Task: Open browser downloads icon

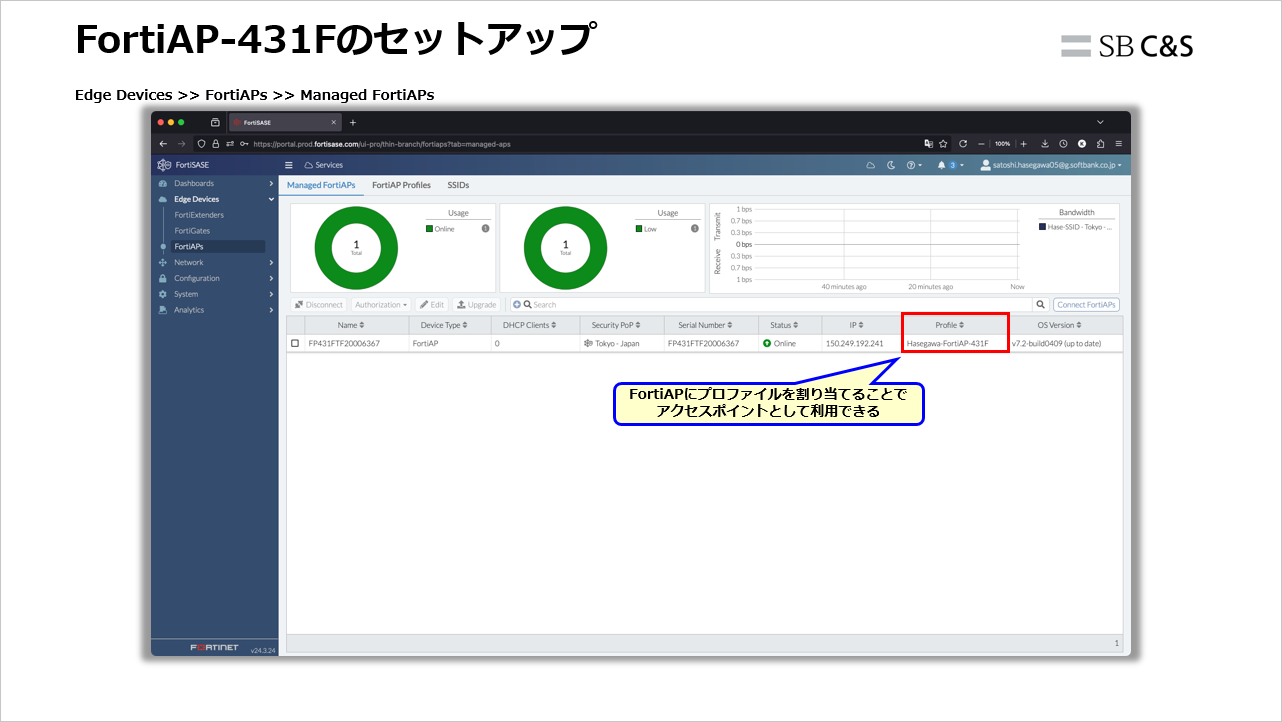Action: pos(1045,144)
